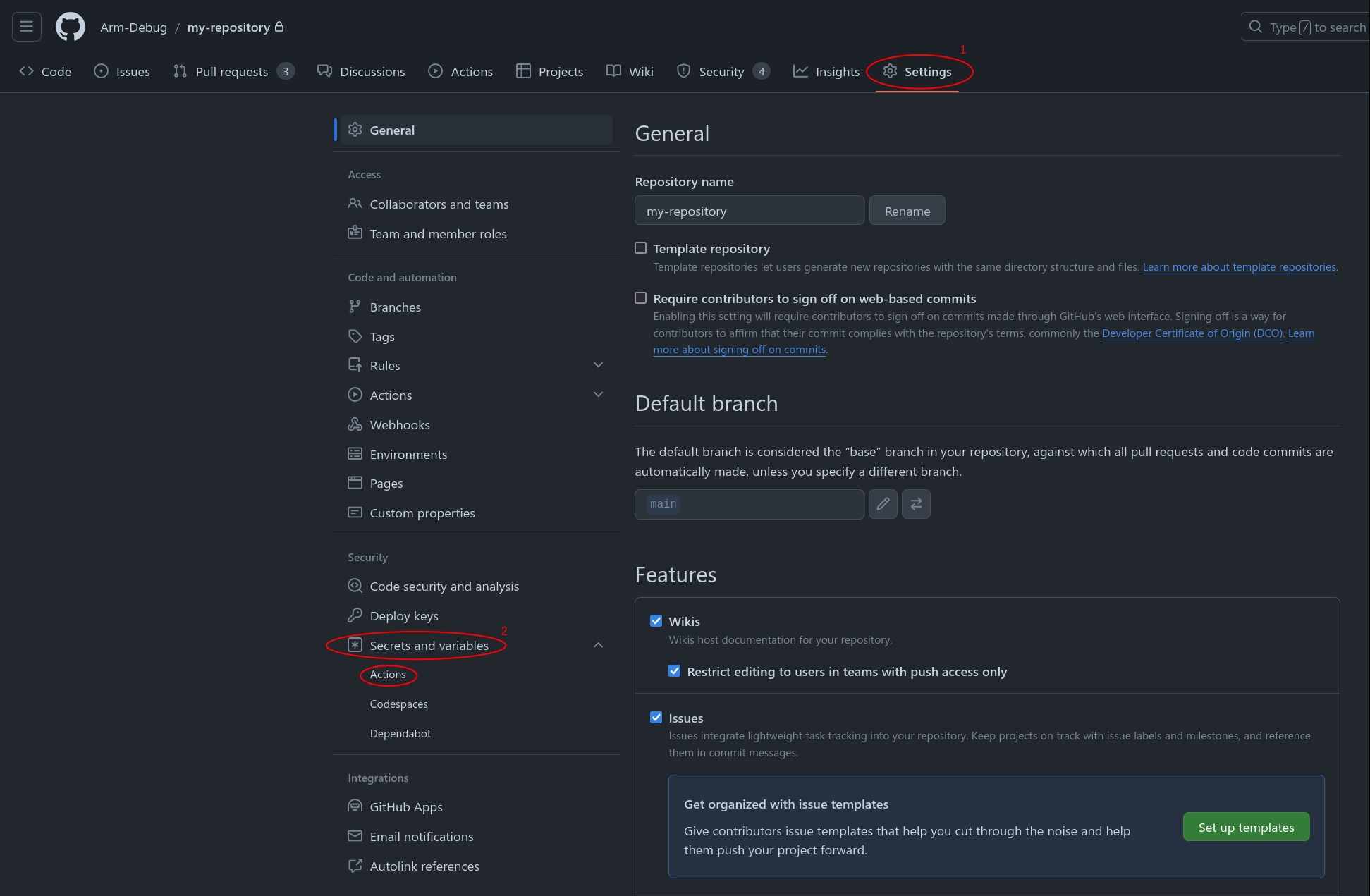
Task: Click the Branches icon in sidebar
Action: (355, 307)
